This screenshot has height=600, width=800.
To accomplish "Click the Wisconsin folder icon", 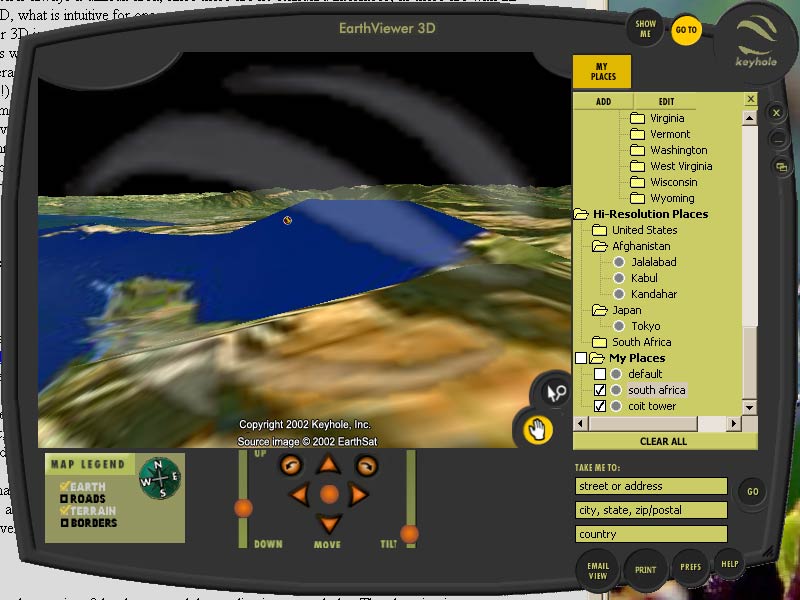I will (x=637, y=182).
